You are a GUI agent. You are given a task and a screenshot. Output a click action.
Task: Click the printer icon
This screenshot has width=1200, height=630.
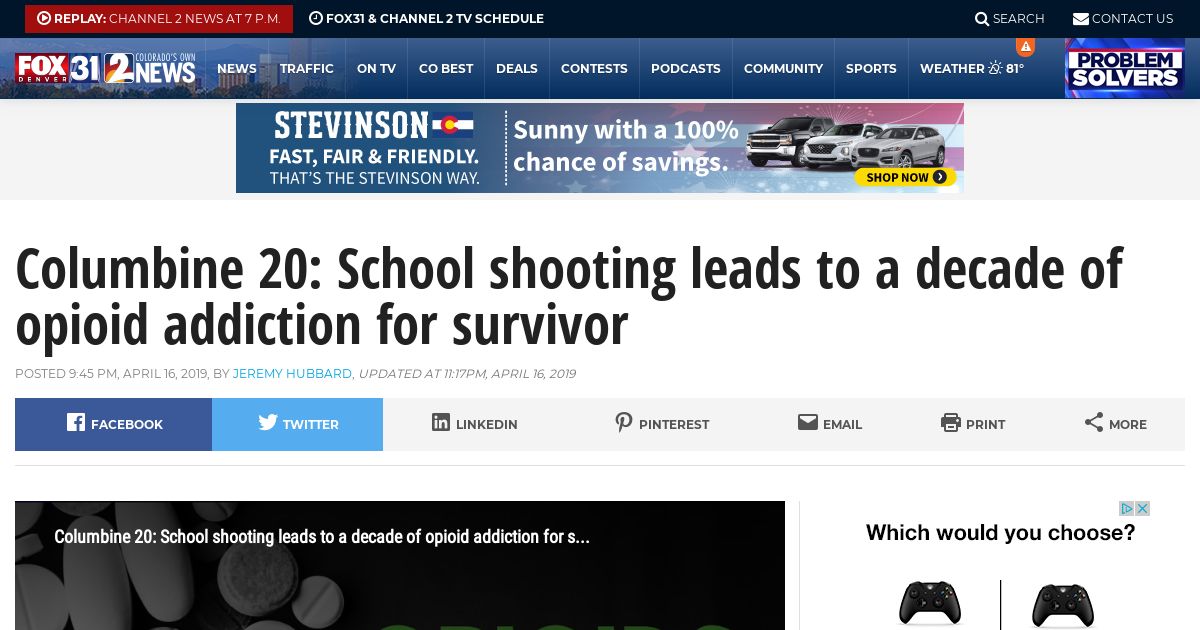pos(951,422)
